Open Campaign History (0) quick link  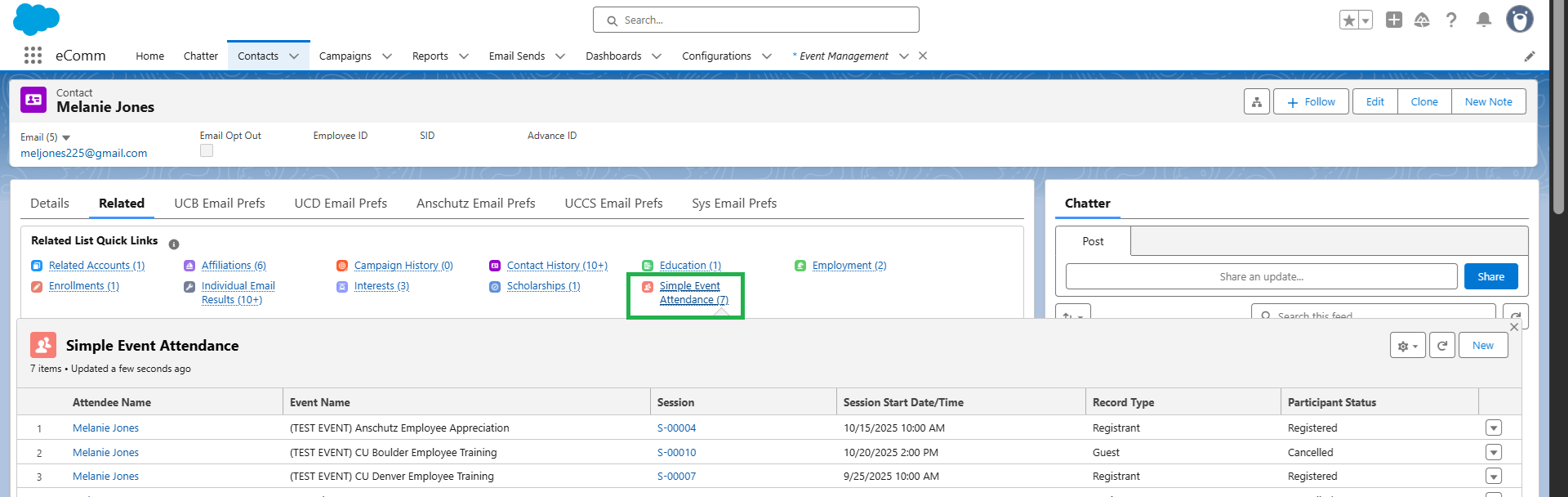(x=403, y=266)
